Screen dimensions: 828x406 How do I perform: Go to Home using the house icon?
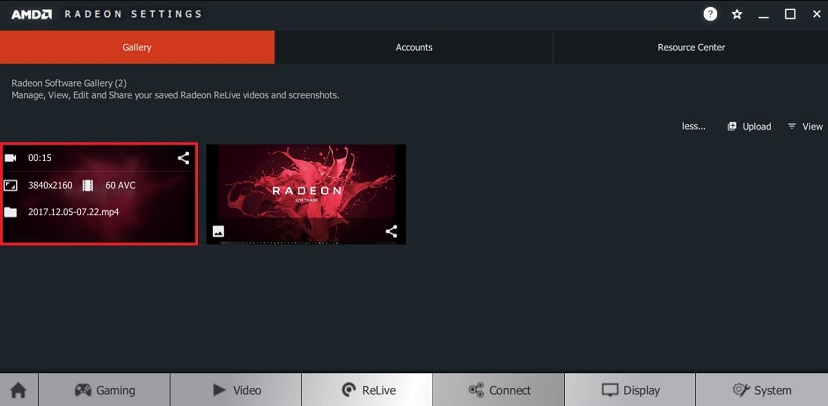point(18,390)
